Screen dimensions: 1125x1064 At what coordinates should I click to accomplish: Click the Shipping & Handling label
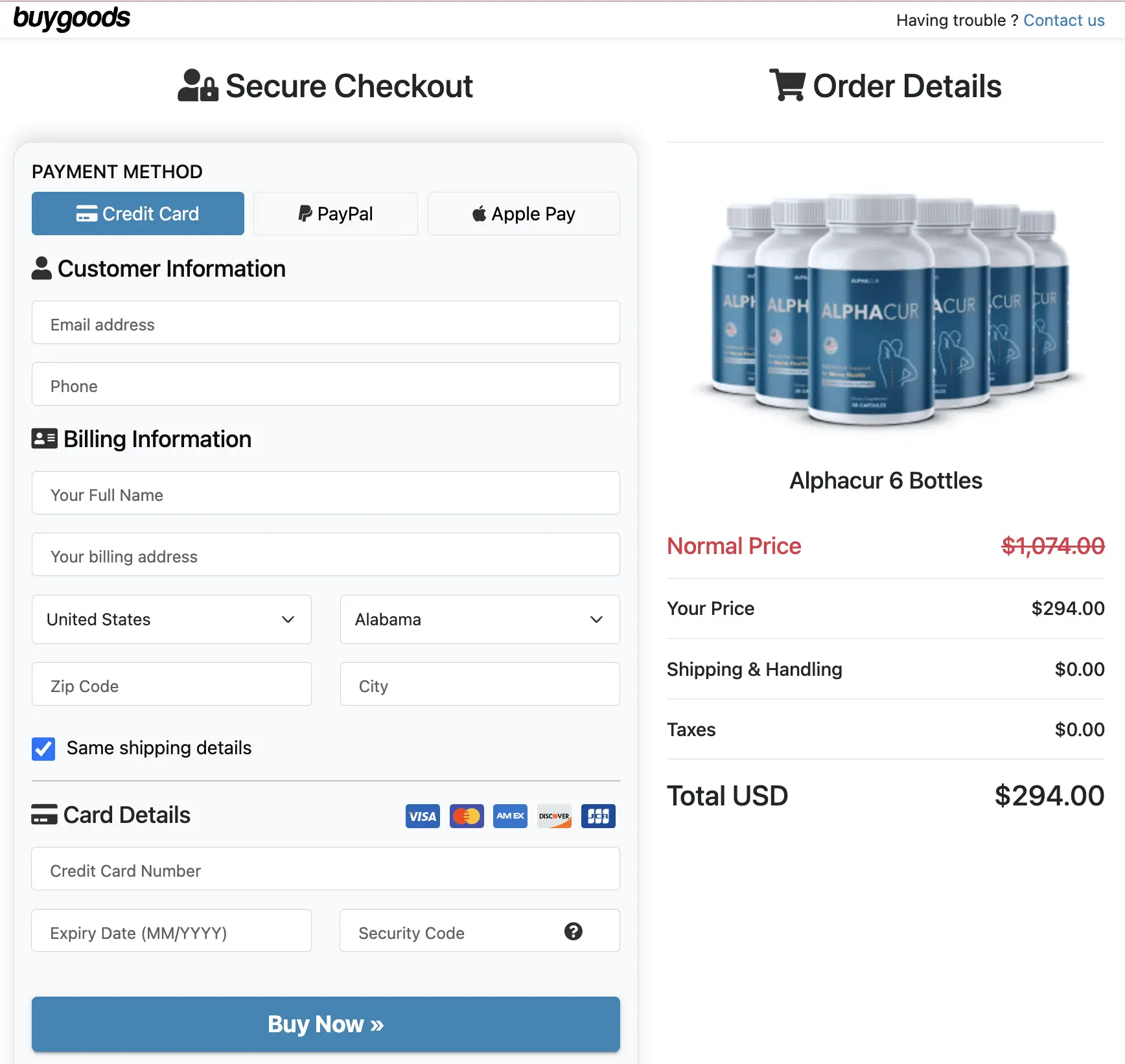754,669
